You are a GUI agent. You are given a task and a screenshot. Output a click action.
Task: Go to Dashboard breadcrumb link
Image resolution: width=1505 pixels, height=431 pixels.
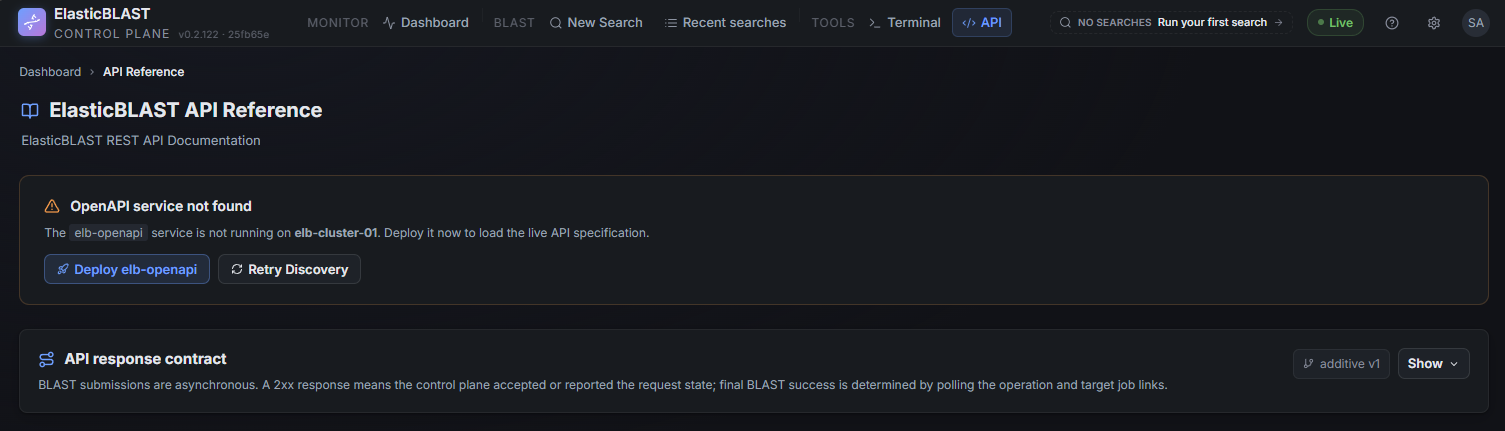point(50,72)
